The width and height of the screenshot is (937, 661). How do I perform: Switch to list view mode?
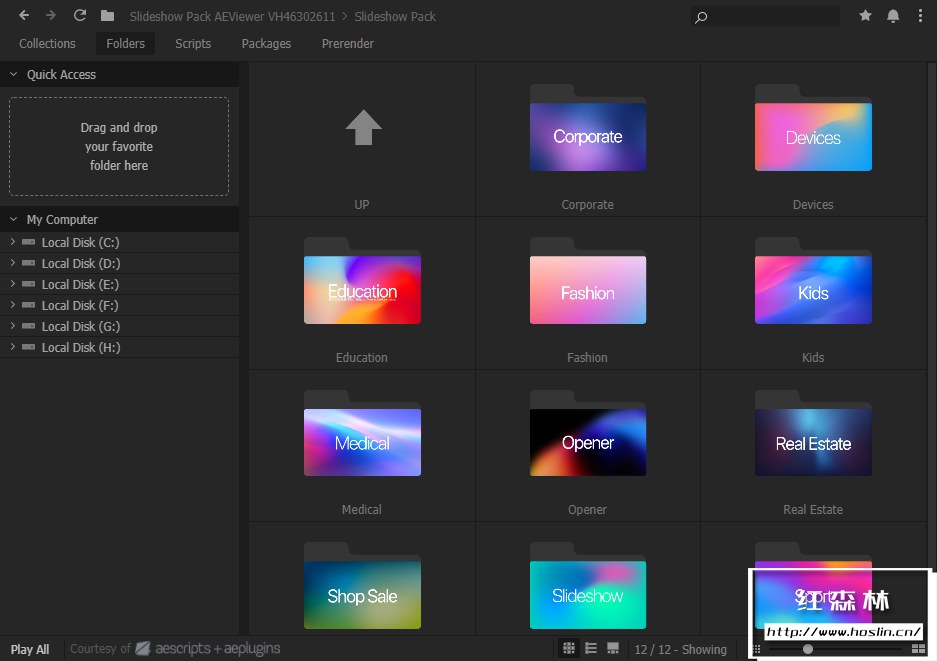pyautogui.click(x=591, y=649)
